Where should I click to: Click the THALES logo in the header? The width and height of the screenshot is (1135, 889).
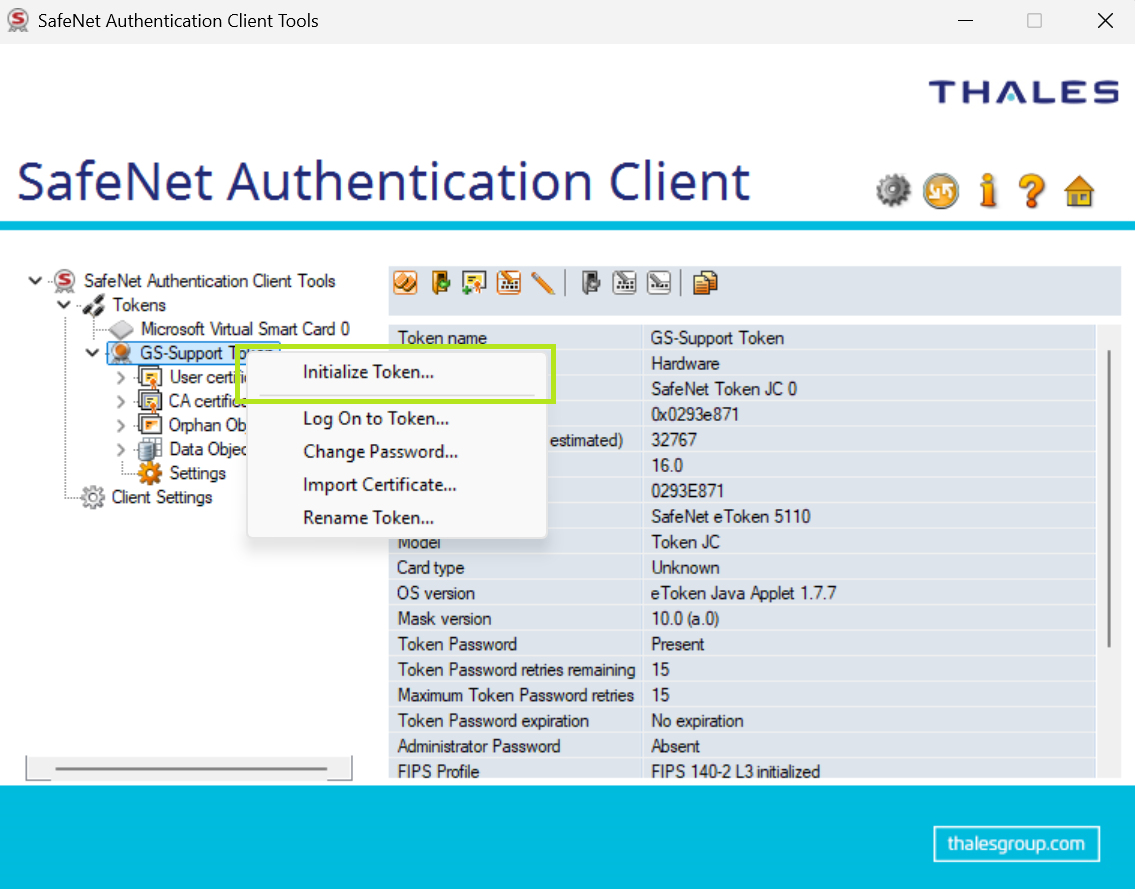point(1024,92)
